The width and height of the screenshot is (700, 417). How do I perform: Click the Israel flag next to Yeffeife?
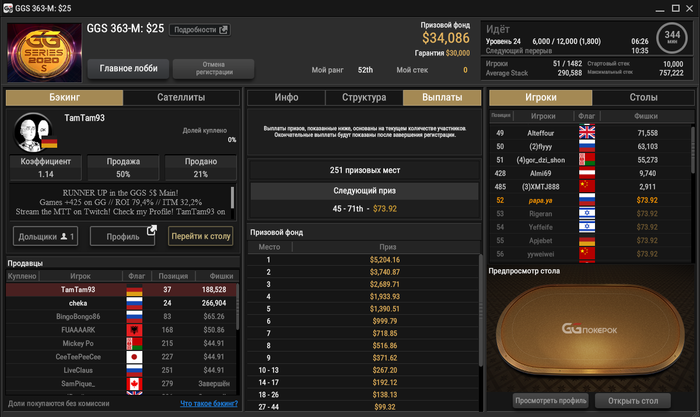587,227
